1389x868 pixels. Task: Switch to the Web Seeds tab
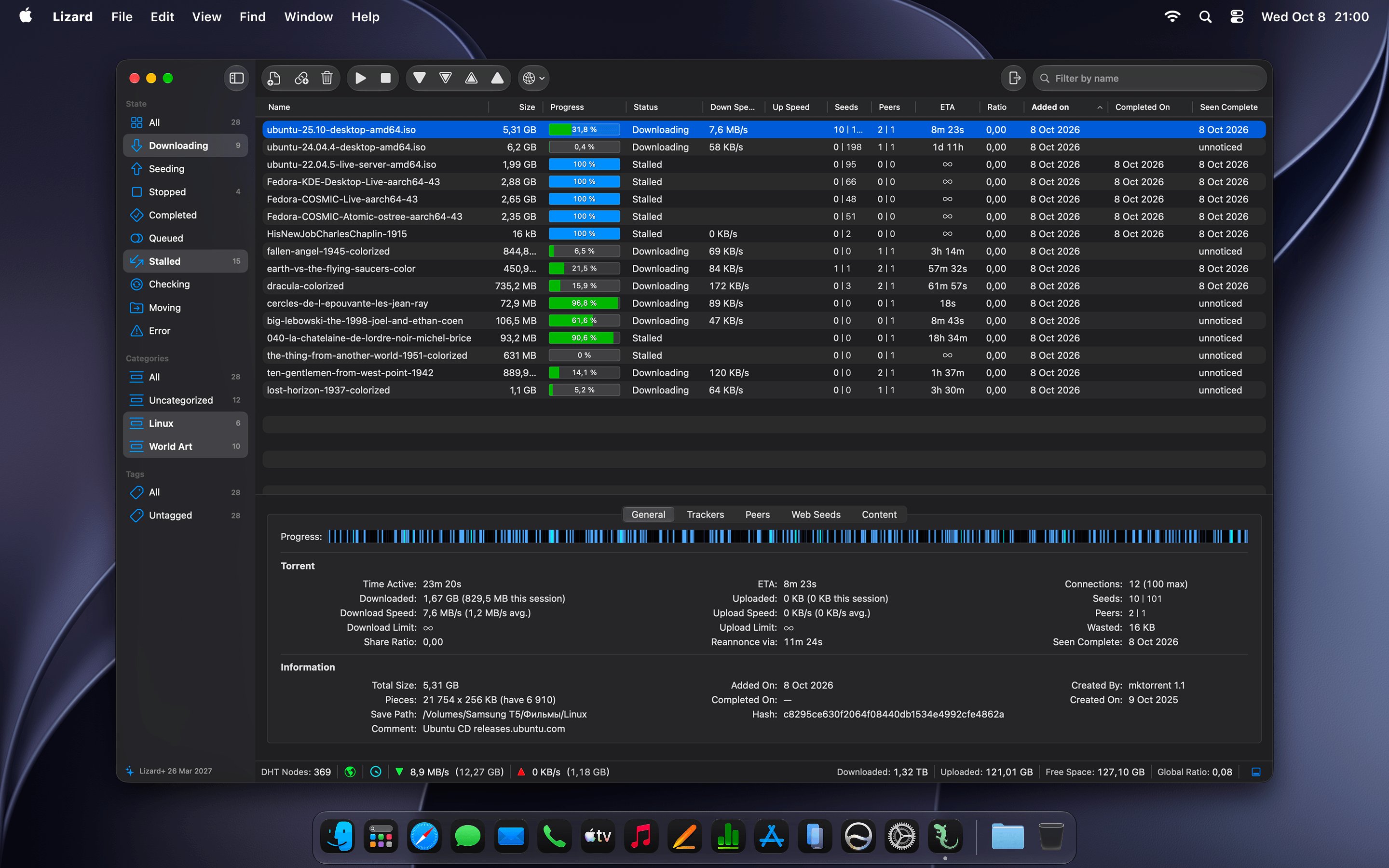tap(816, 515)
